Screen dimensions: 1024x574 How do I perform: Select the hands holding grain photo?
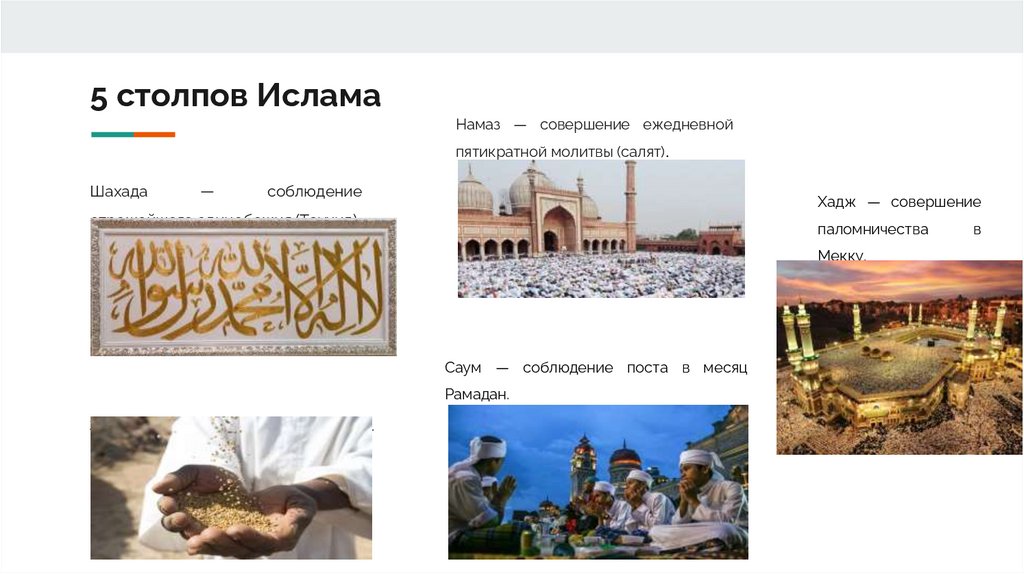pos(231,488)
